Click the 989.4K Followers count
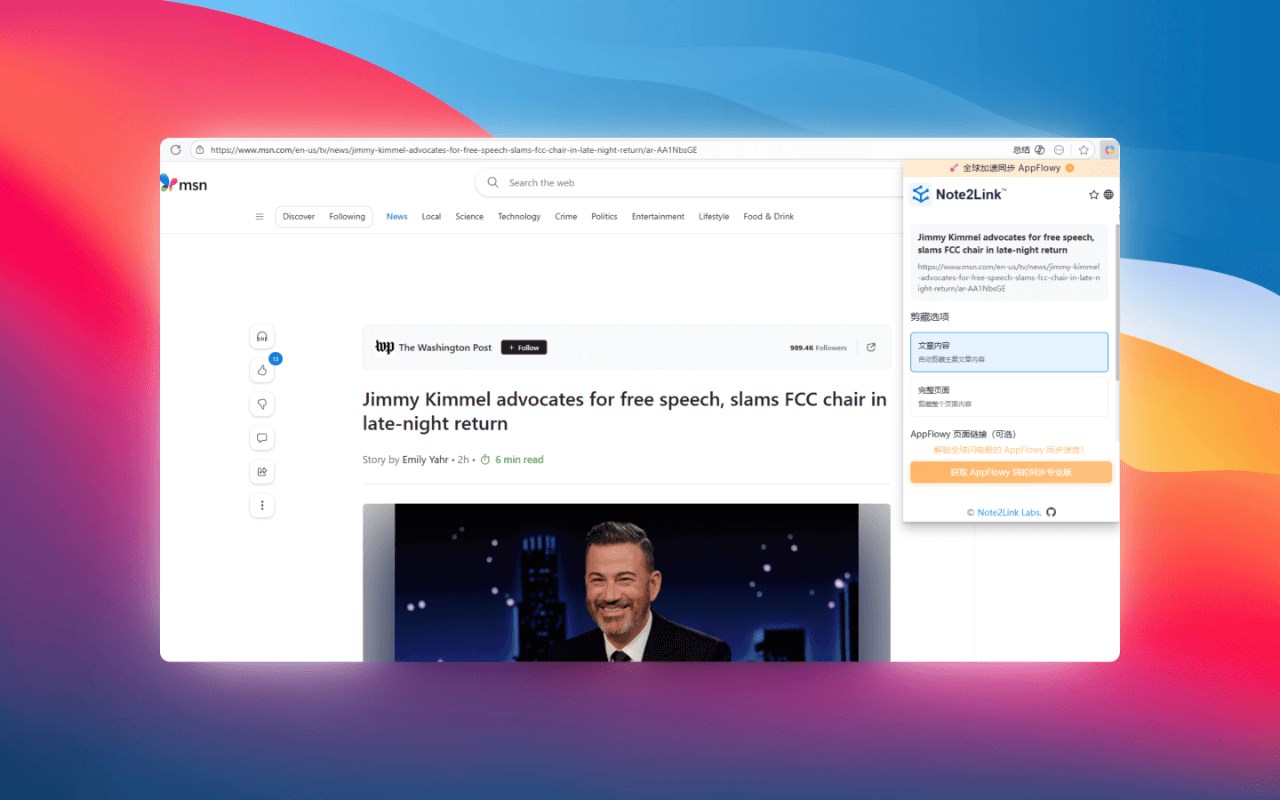The height and width of the screenshot is (800, 1280). click(818, 348)
